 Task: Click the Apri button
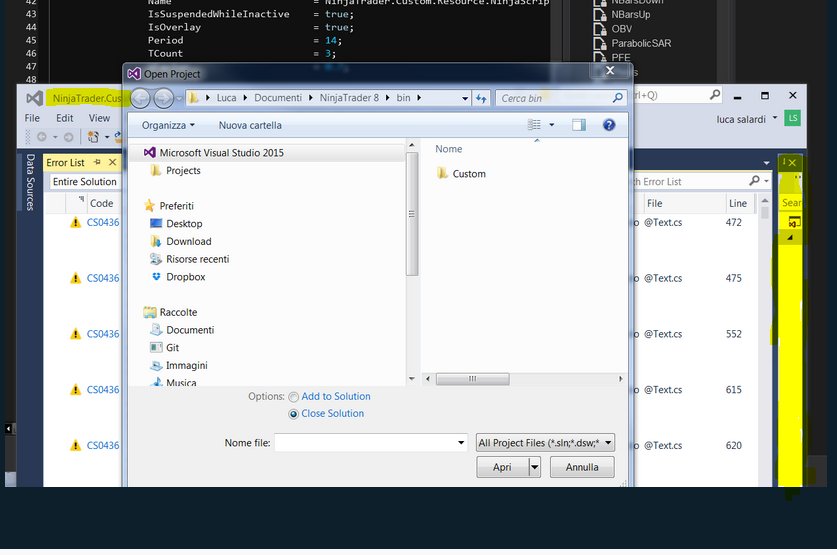pyautogui.click(x=502, y=467)
